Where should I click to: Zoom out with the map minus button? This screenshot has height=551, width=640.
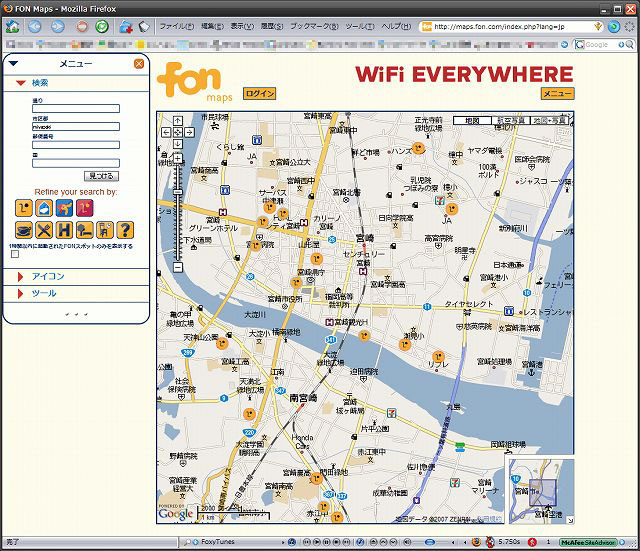[178, 267]
